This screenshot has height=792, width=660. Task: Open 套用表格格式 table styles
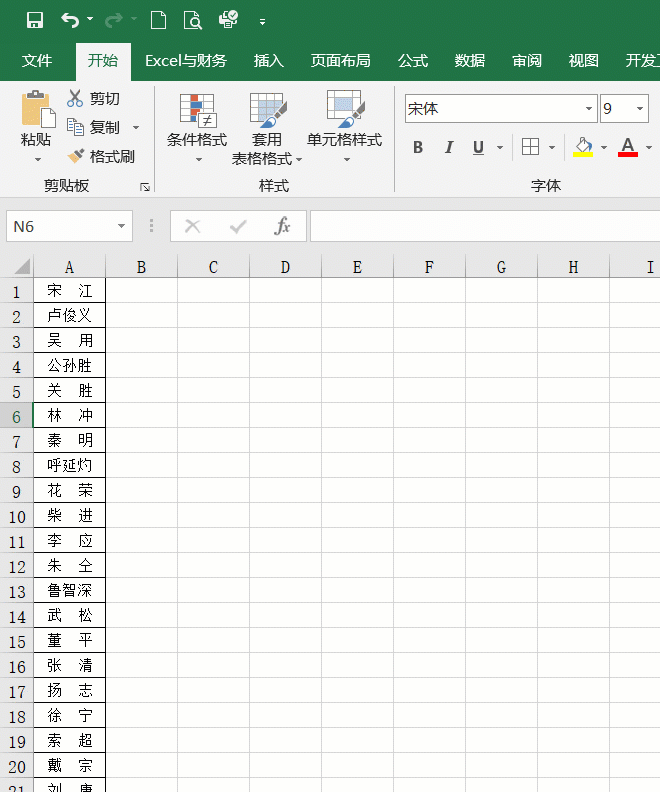pyautogui.click(x=267, y=129)
